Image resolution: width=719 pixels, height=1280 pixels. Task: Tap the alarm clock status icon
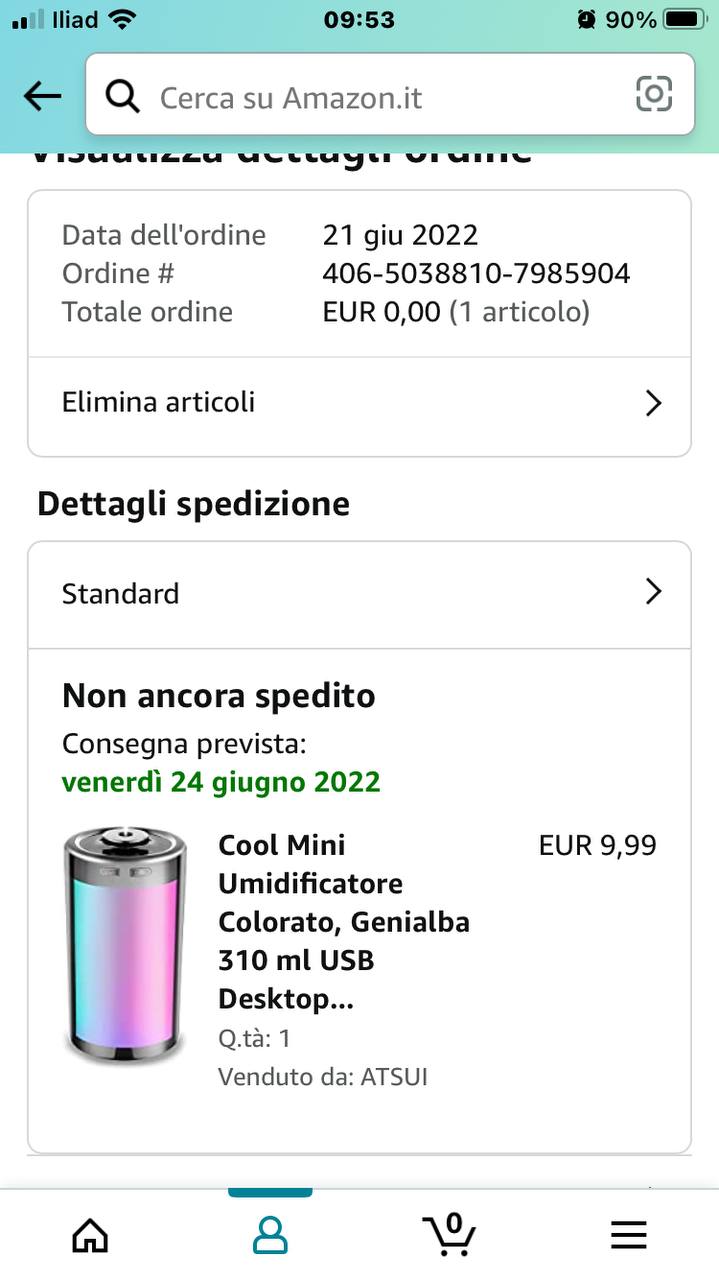click(586, 19)
